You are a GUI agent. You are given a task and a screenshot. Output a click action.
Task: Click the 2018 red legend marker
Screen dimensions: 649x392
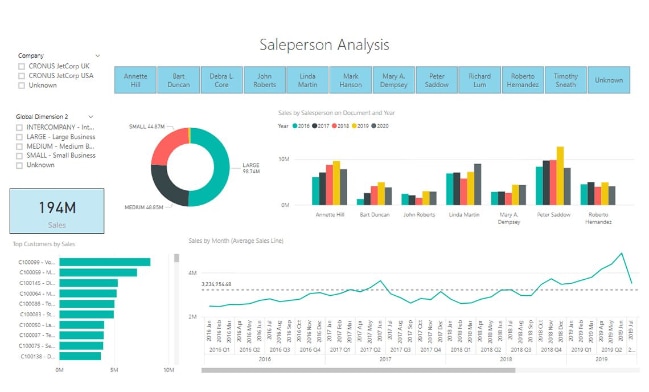tap(335, 126)
